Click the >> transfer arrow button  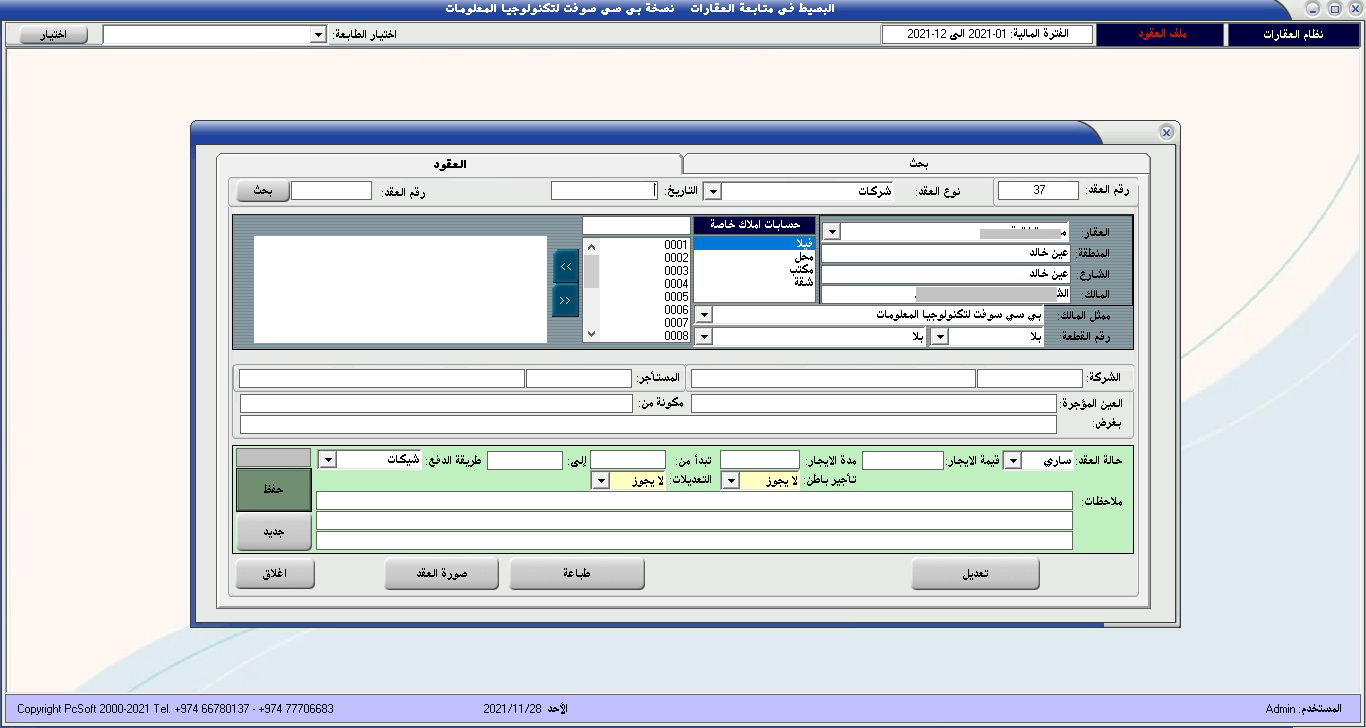(565, 267)
